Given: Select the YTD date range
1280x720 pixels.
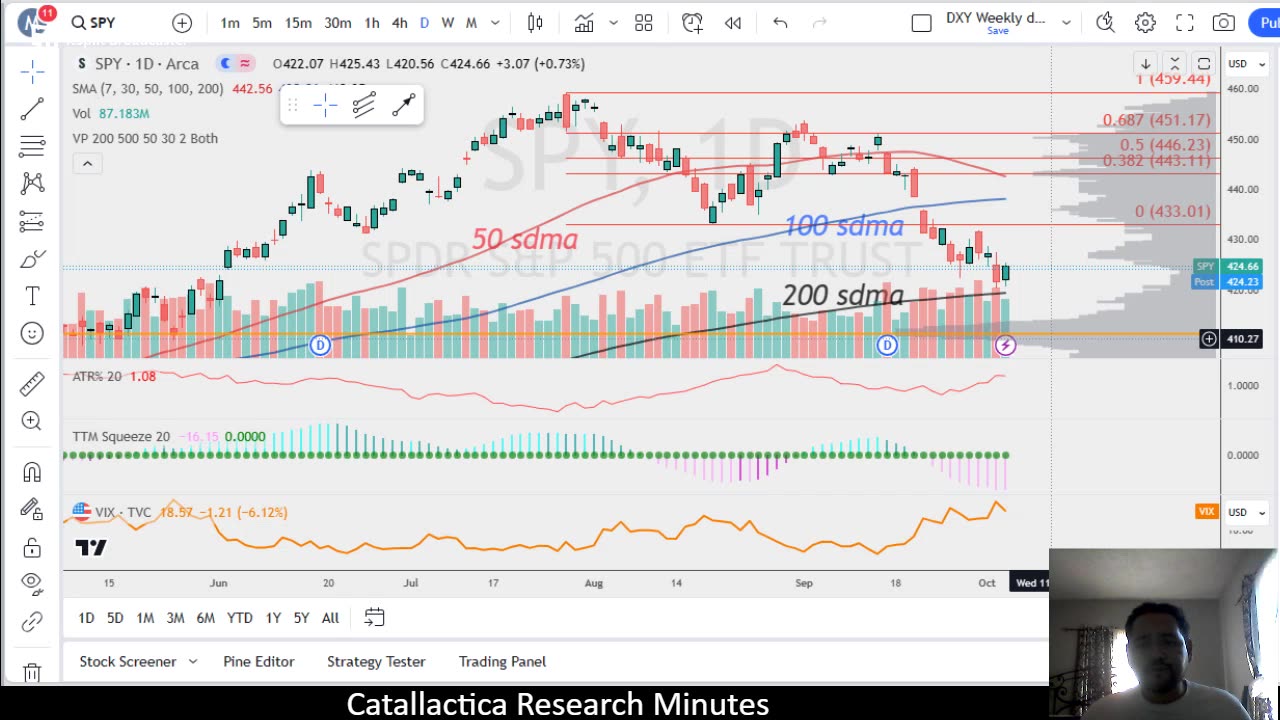Looking at the screenshot, I should click(x=239, y=618).
